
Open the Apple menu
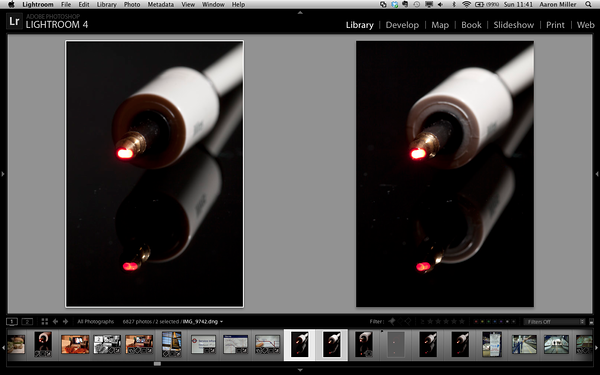click(11, 5)
